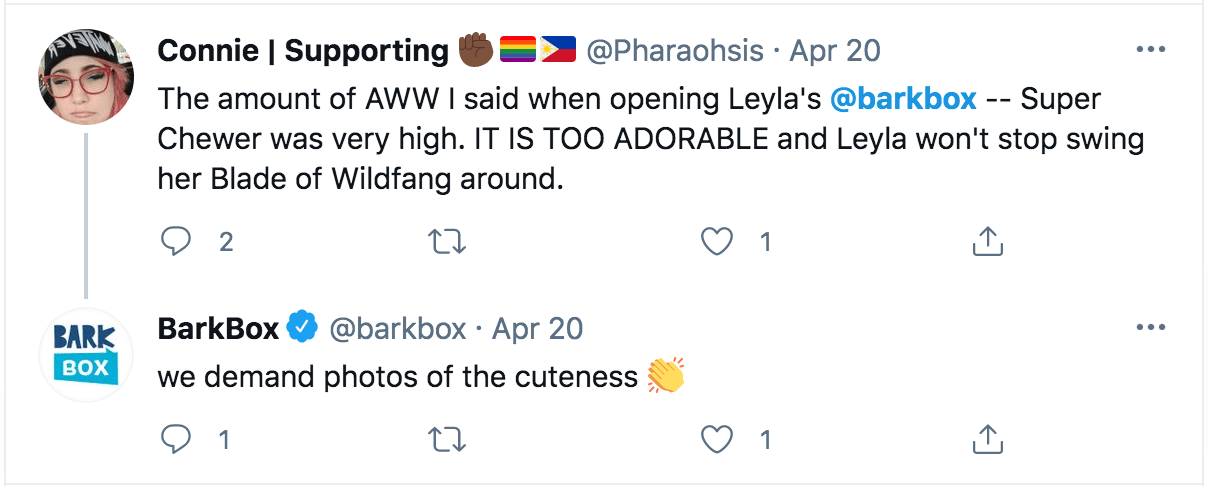
Task: Reply to Connie's tweet
Action: 175,241
